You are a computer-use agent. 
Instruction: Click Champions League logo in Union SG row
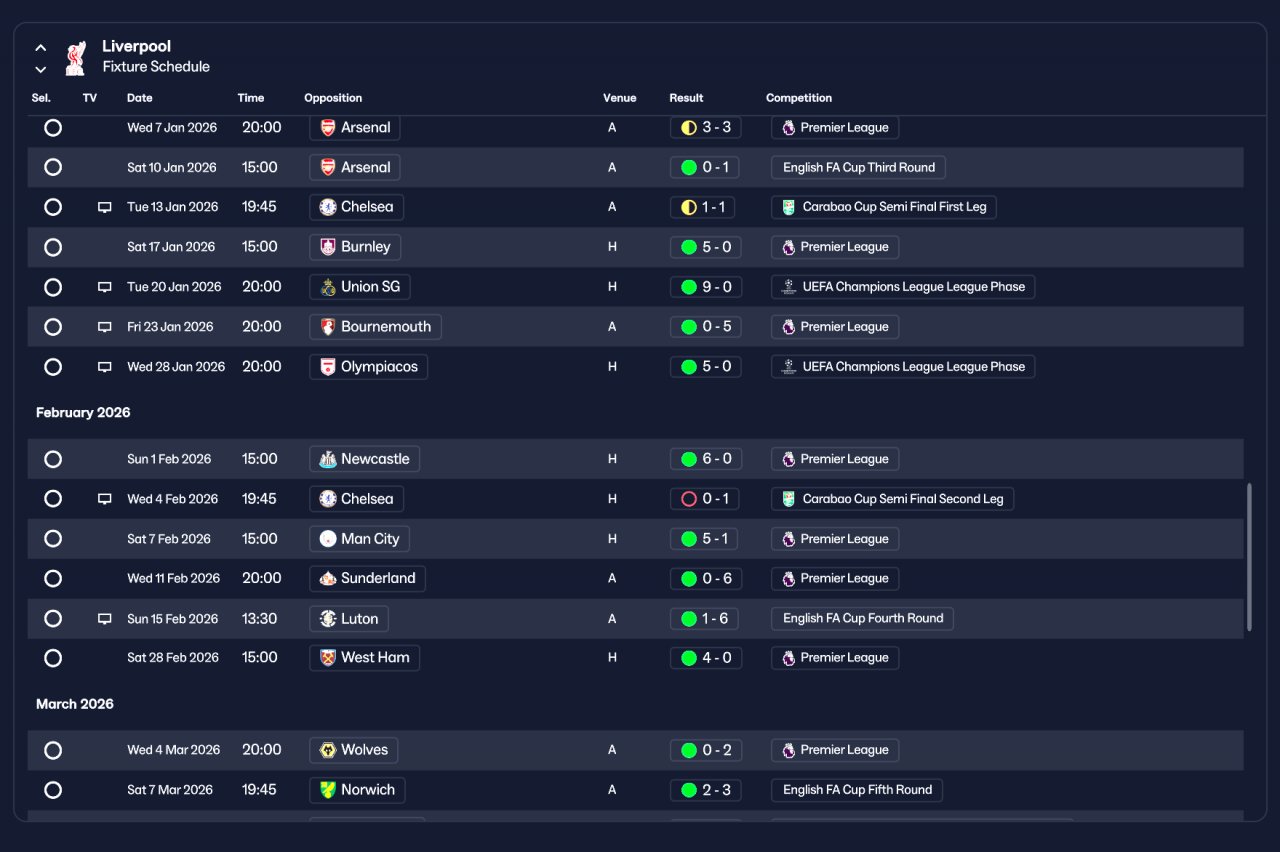tap(789, 287)
